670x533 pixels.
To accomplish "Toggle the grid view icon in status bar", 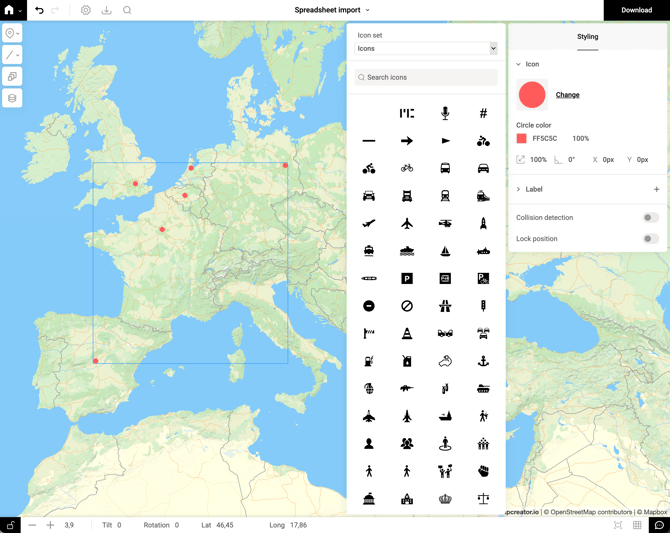I will 637,525.
